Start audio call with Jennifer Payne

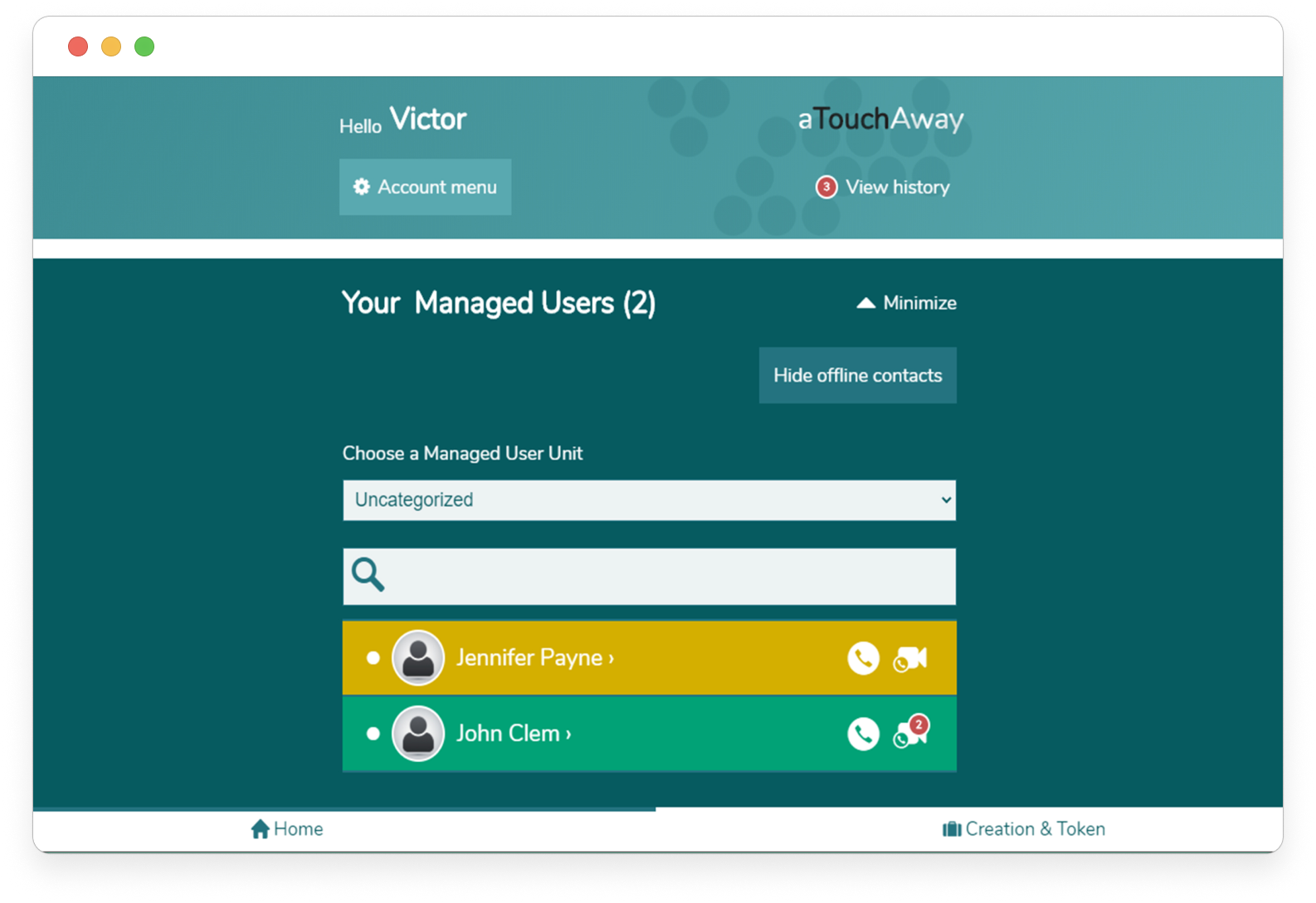pos(863,658)
